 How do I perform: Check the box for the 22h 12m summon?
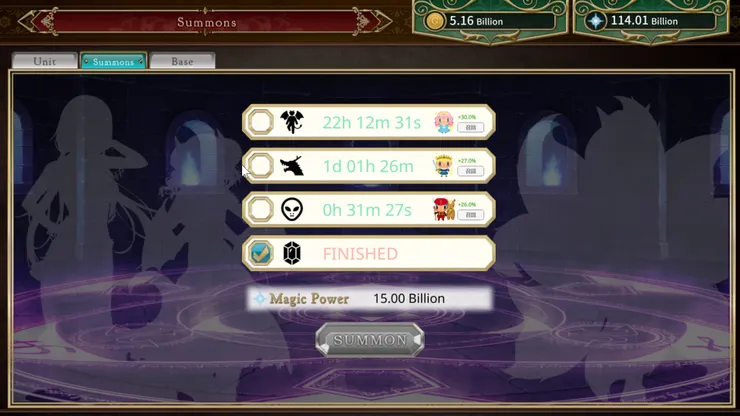click(x=261, y=122)
